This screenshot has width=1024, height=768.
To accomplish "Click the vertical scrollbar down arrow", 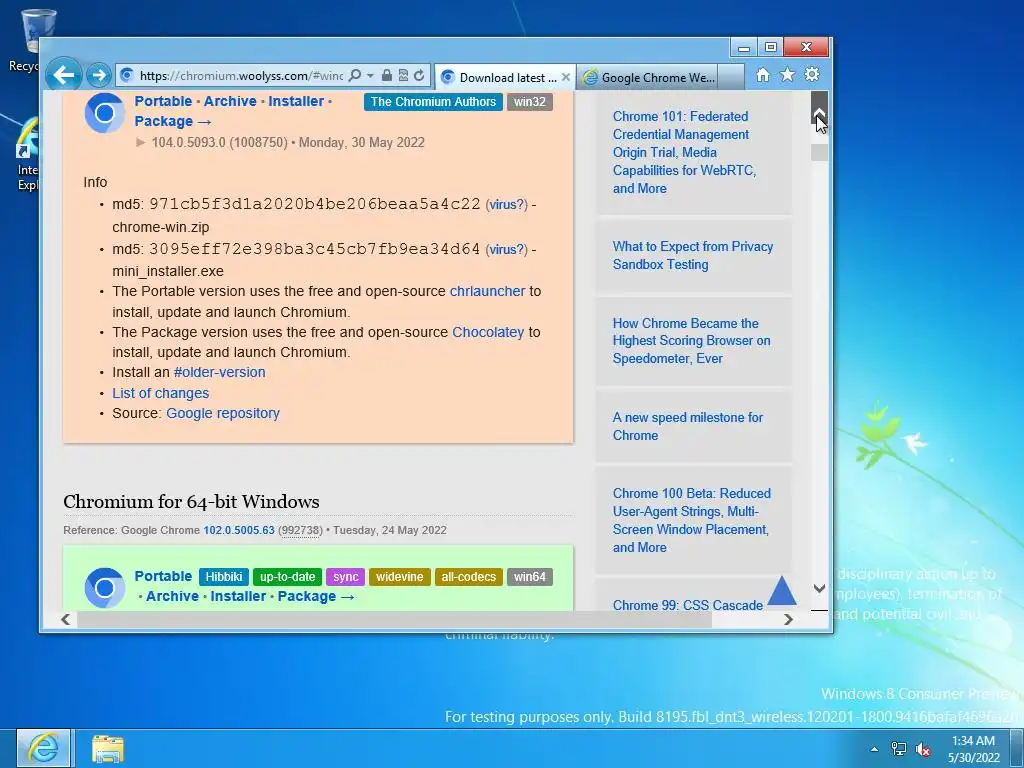I will [820, 588].
